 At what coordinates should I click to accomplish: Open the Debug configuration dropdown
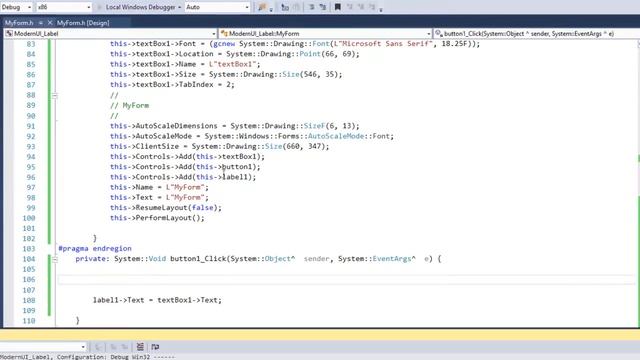pos(16,7)
